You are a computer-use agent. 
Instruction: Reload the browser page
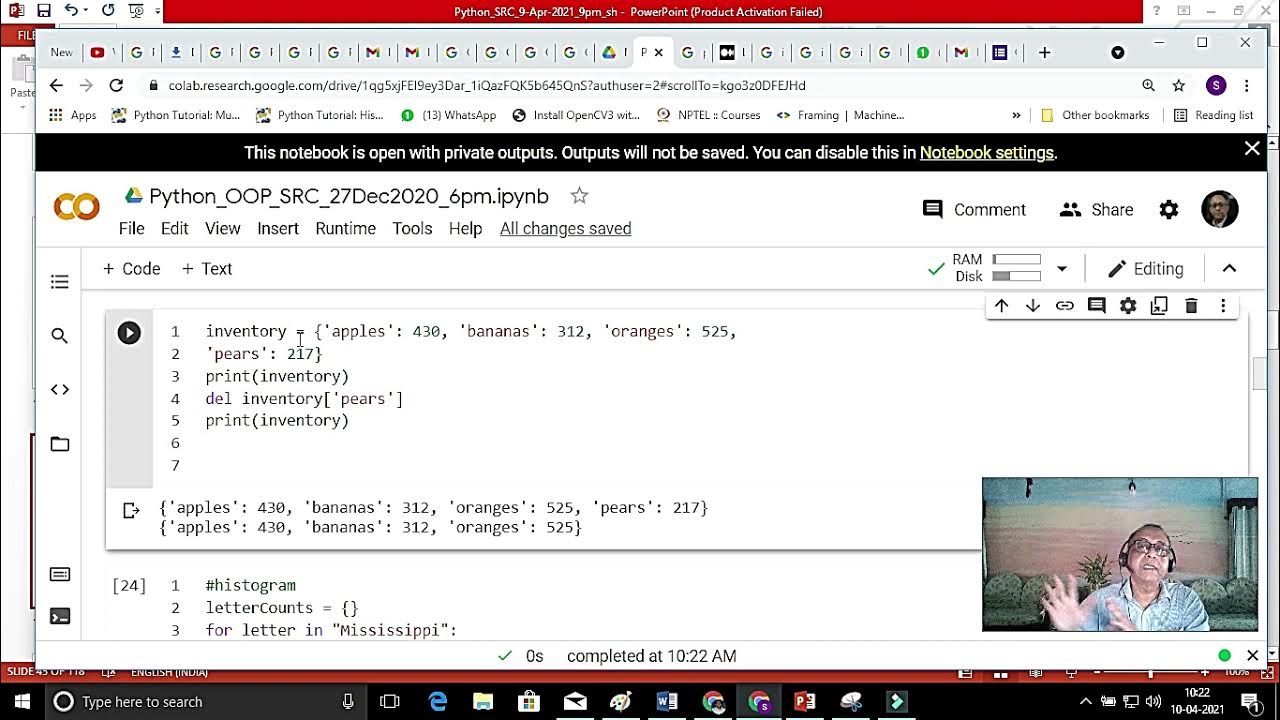(116, 85)
